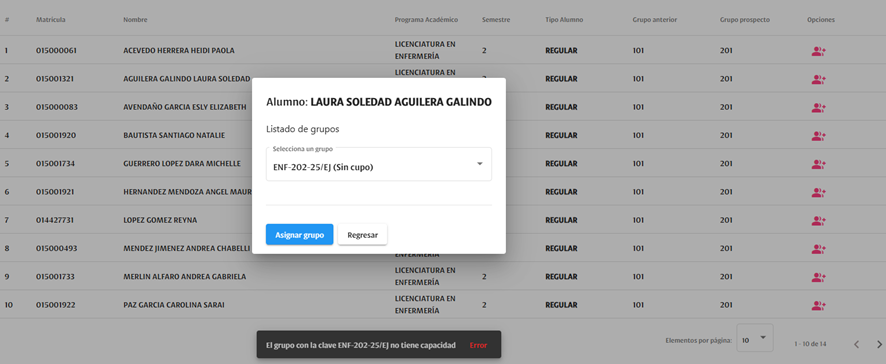Click assign-group icon for LOPEZ GOMEZ REYNA
This screenshot has height=364, width=886.
point(819,220)
